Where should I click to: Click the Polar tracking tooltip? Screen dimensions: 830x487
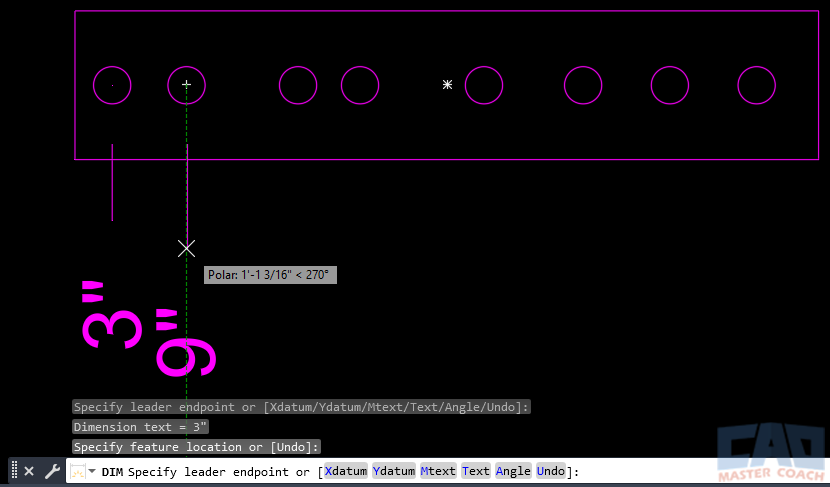pyautogui.click(x=270, y=275)
